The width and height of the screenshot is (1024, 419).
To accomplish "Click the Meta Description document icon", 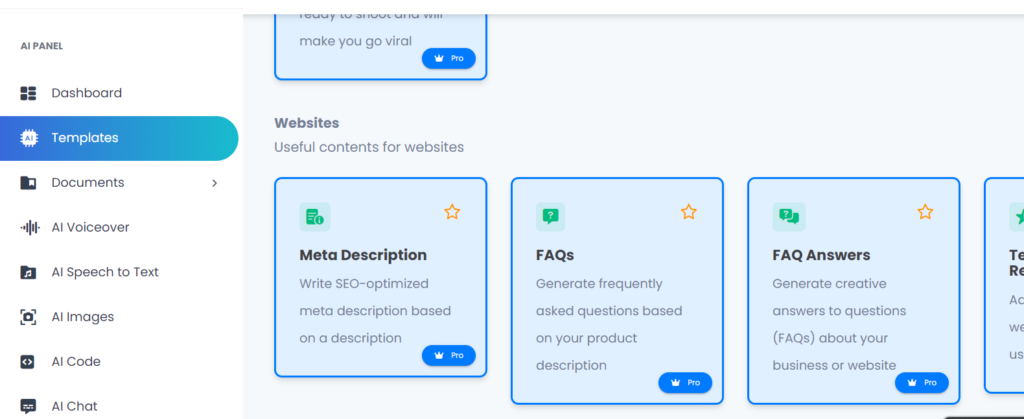I will (x=315, y=217).
